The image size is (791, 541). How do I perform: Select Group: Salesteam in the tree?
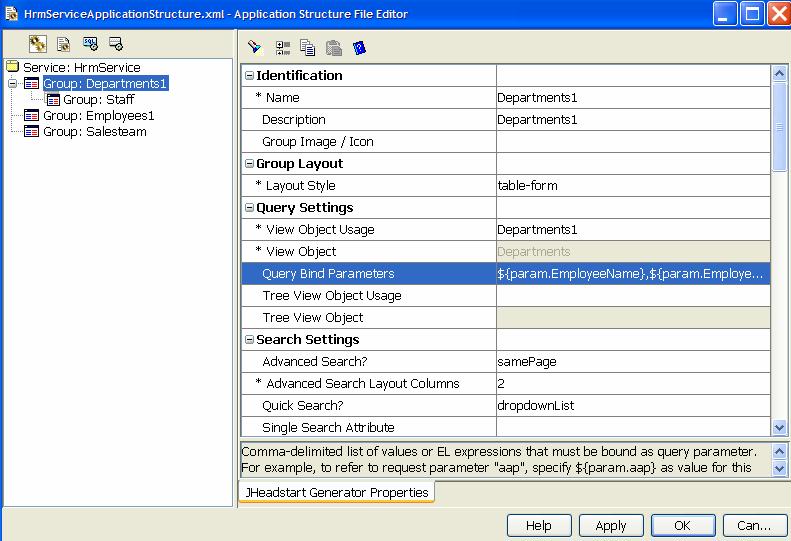click(x=94, y=132)
